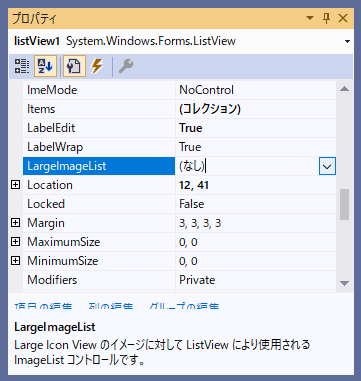Screen dimensions: 361x381
Task: Open the LargeImageList value dropdown arrow
Action: pos(327,166)
